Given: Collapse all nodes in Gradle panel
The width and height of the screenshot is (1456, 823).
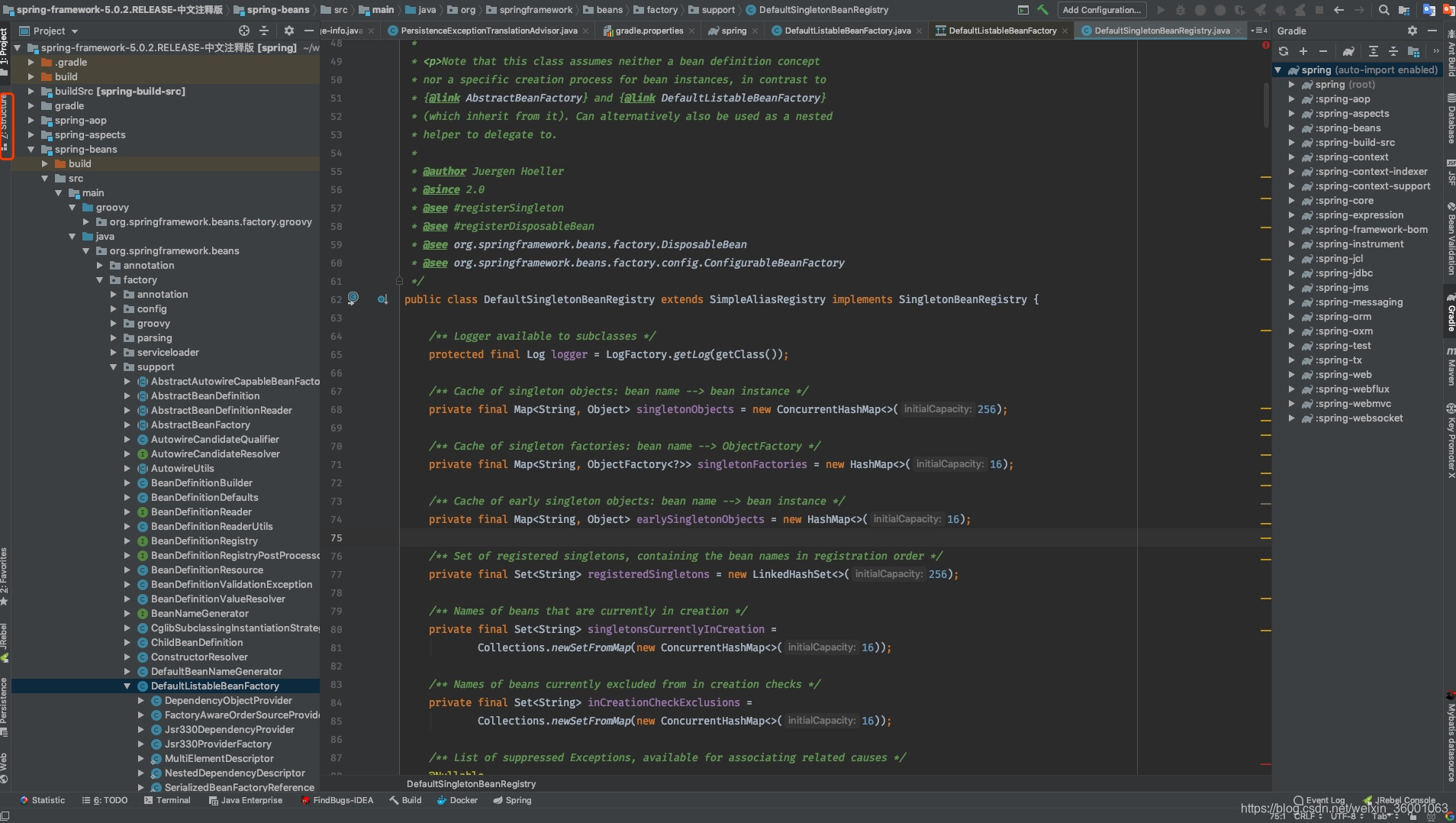Looking at the screenshot, I should click(x=1393, y=51).
